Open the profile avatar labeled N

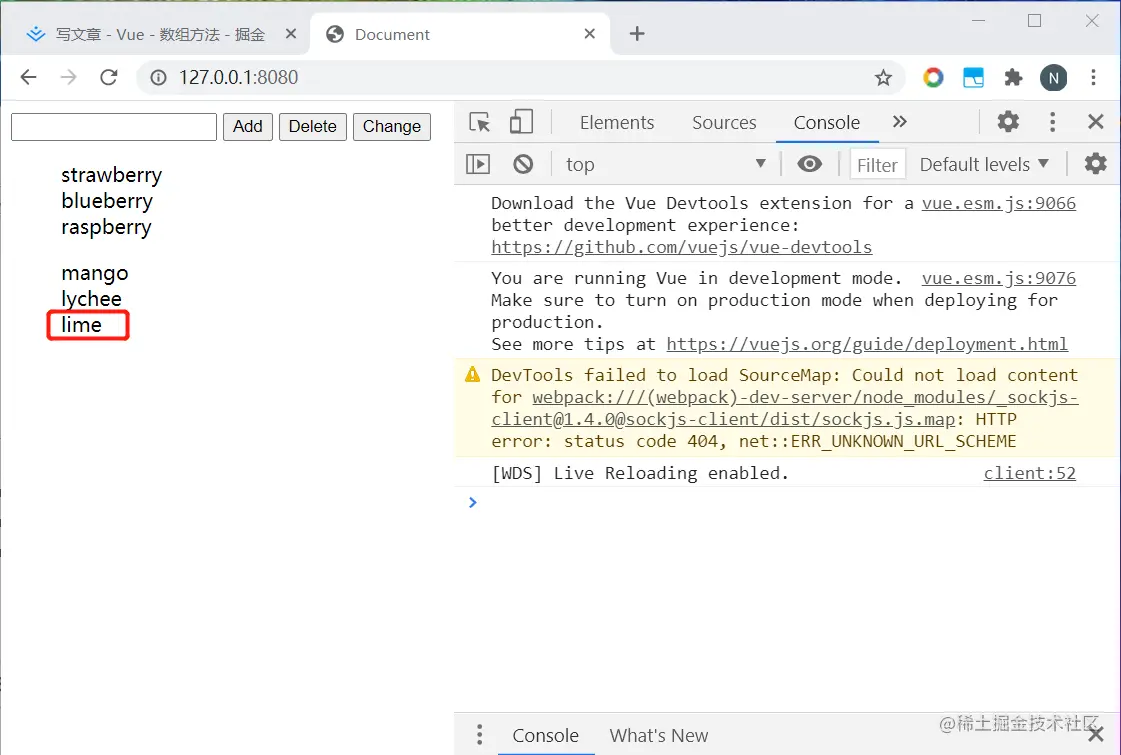tap(1054, 77)
